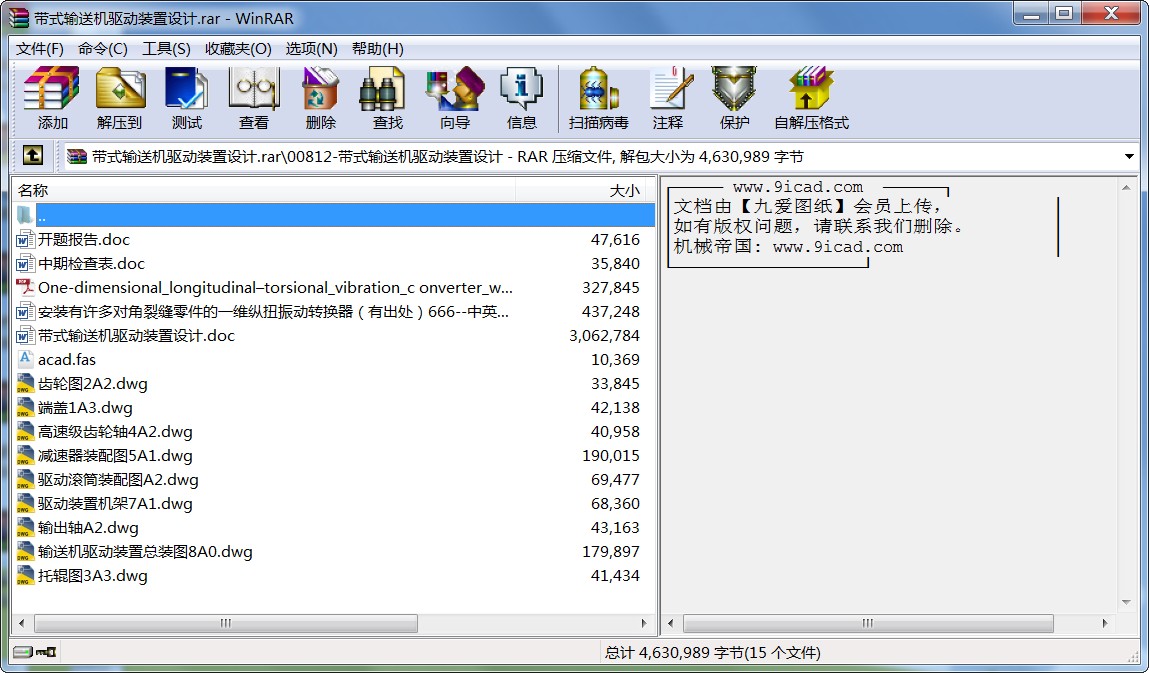Click file list scroll left arrow
The image size is (1149, 673).
point(21,623)
